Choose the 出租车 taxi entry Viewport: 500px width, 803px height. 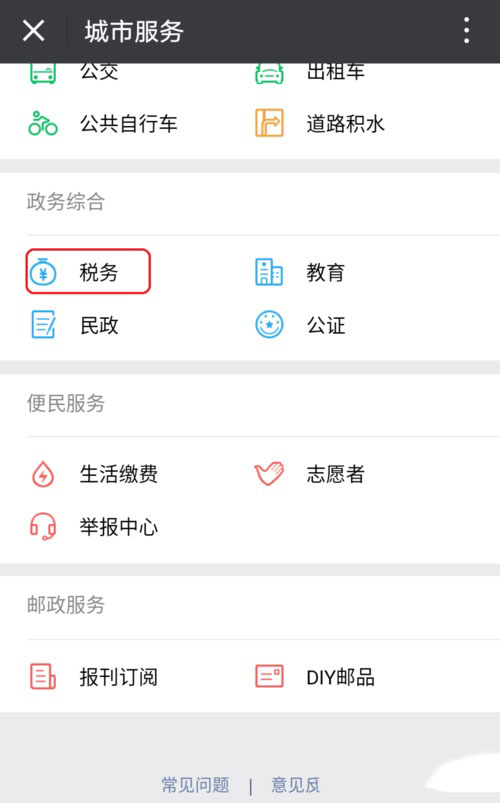click(310, 72)
